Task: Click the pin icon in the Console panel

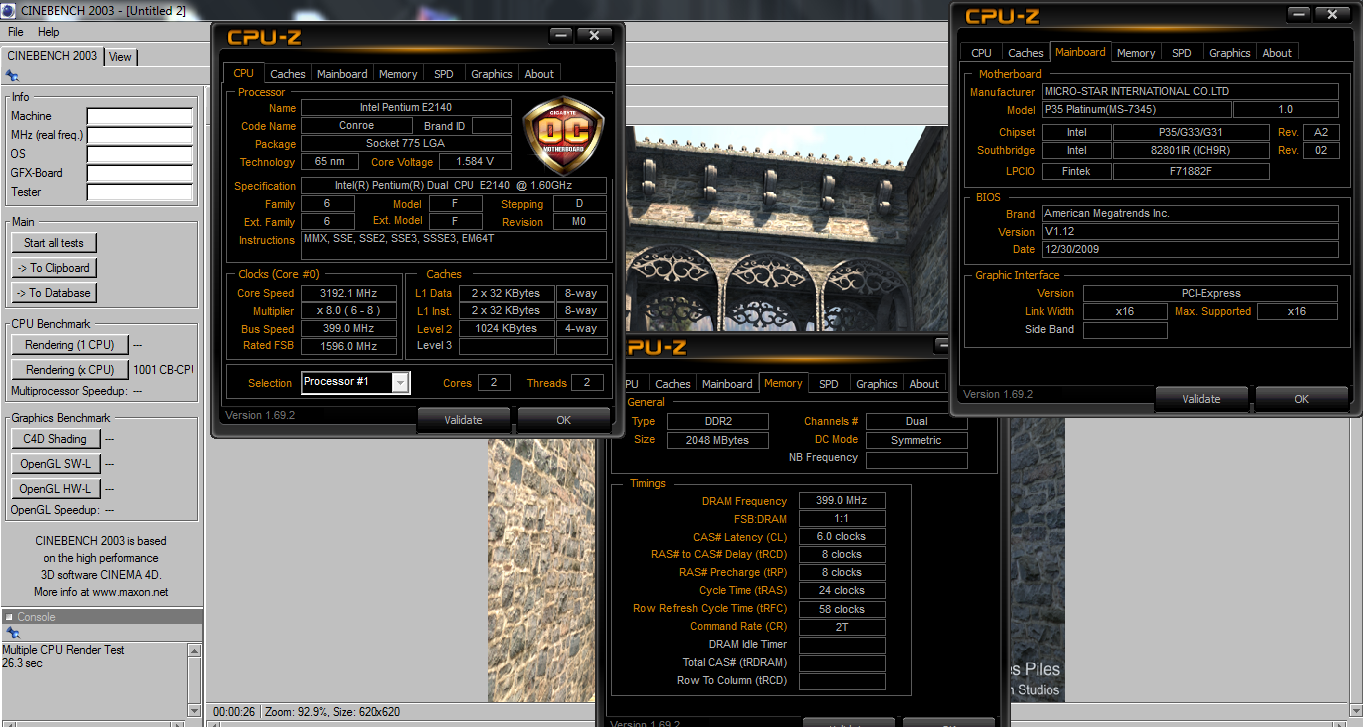Action: [x=13, y=633]
